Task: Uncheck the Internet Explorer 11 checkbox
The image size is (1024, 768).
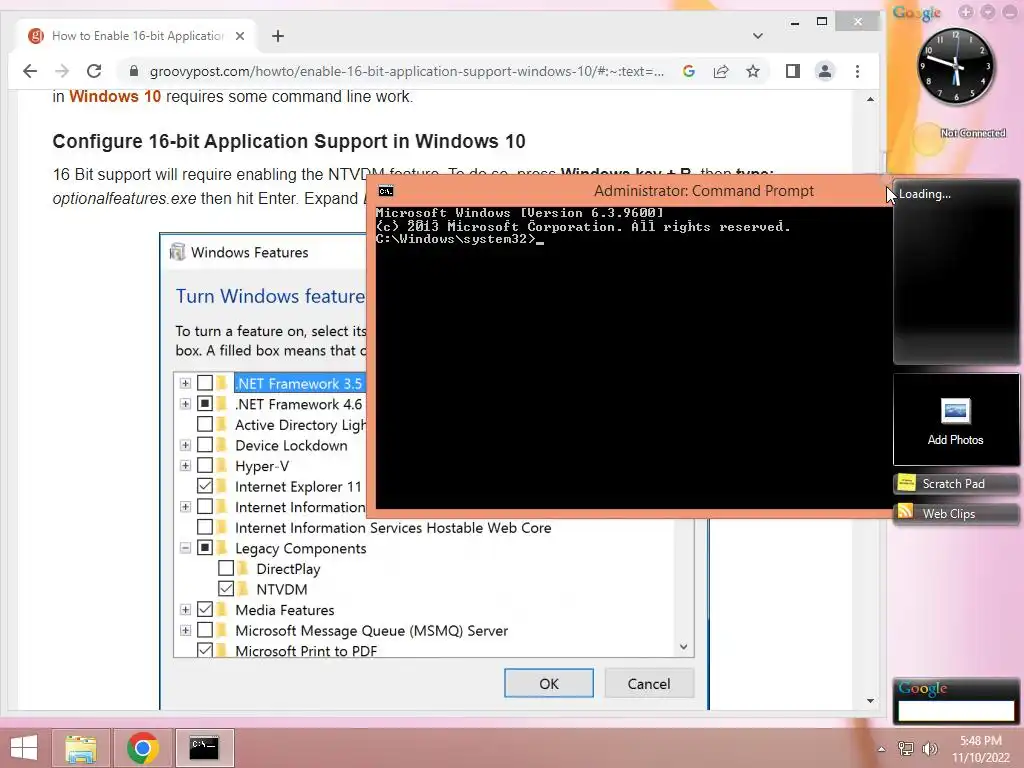Action: [x=205, y=486]
